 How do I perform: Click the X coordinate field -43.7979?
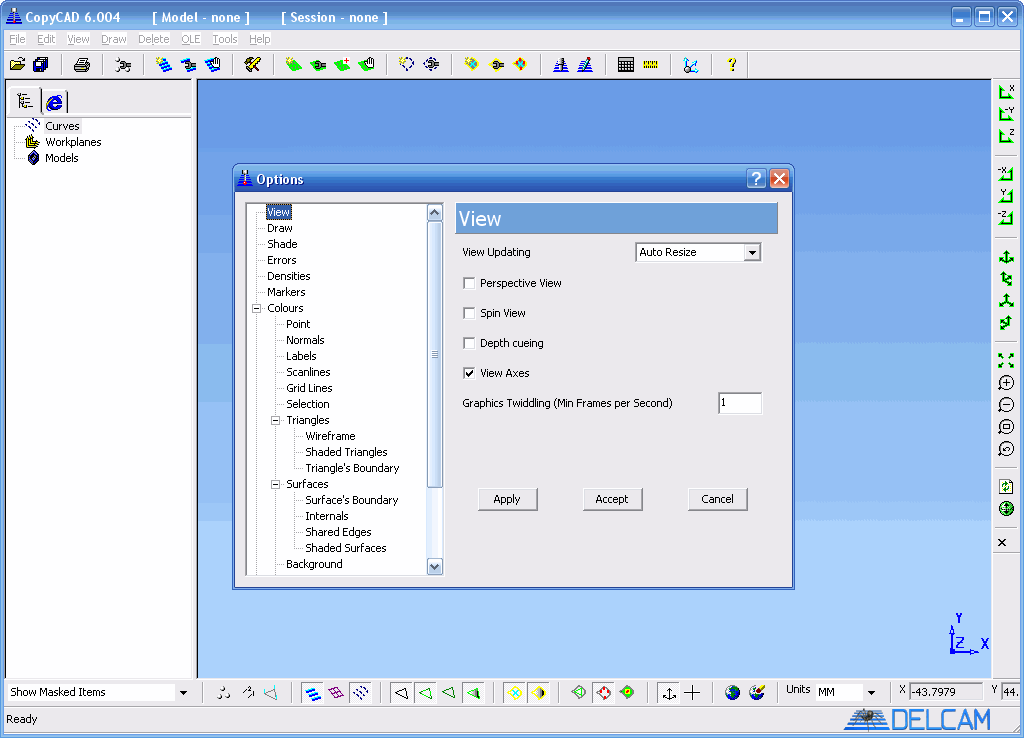point(946,692)
